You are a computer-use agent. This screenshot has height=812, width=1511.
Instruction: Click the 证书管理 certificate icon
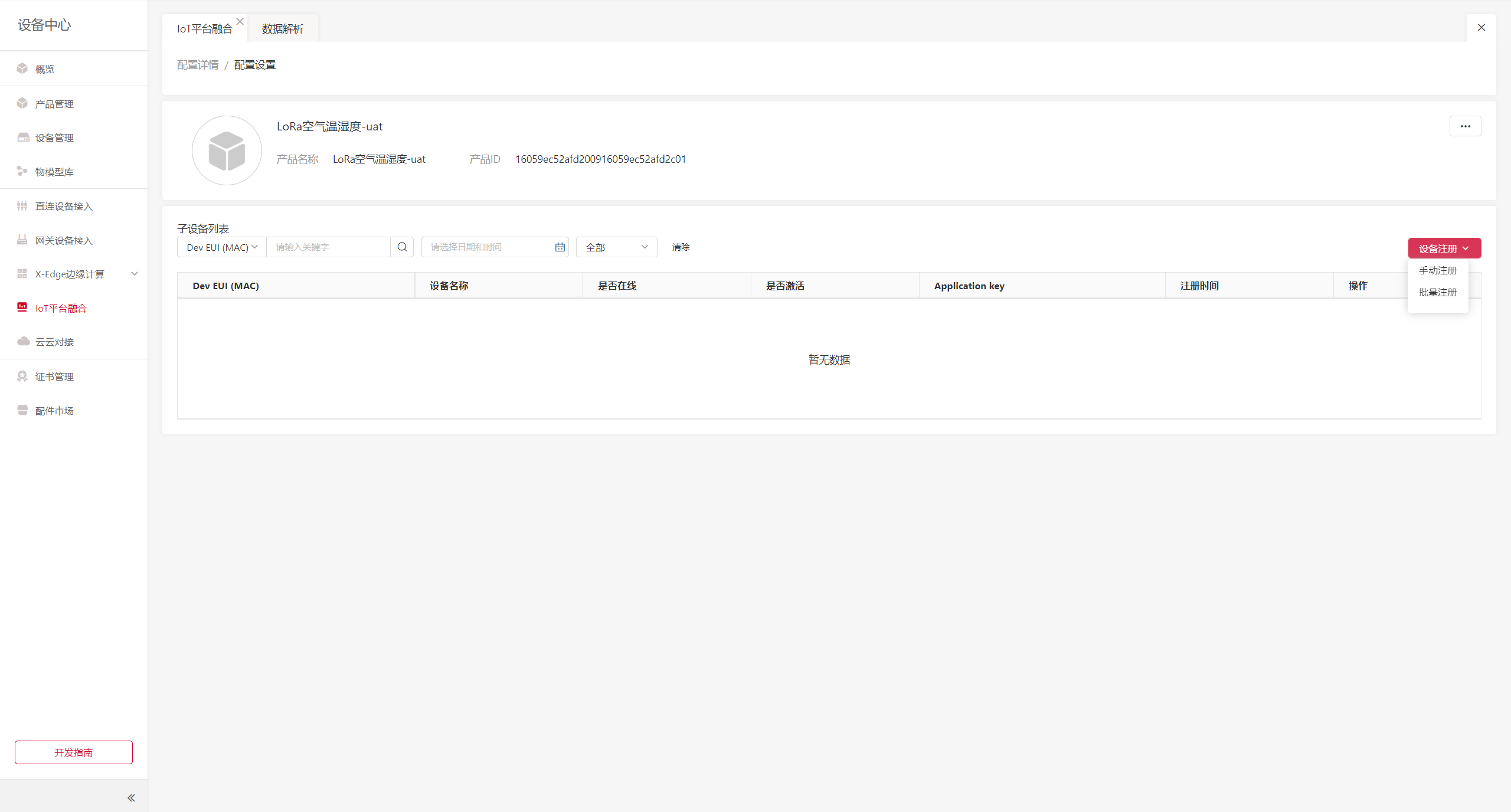[x=22, y=376]
